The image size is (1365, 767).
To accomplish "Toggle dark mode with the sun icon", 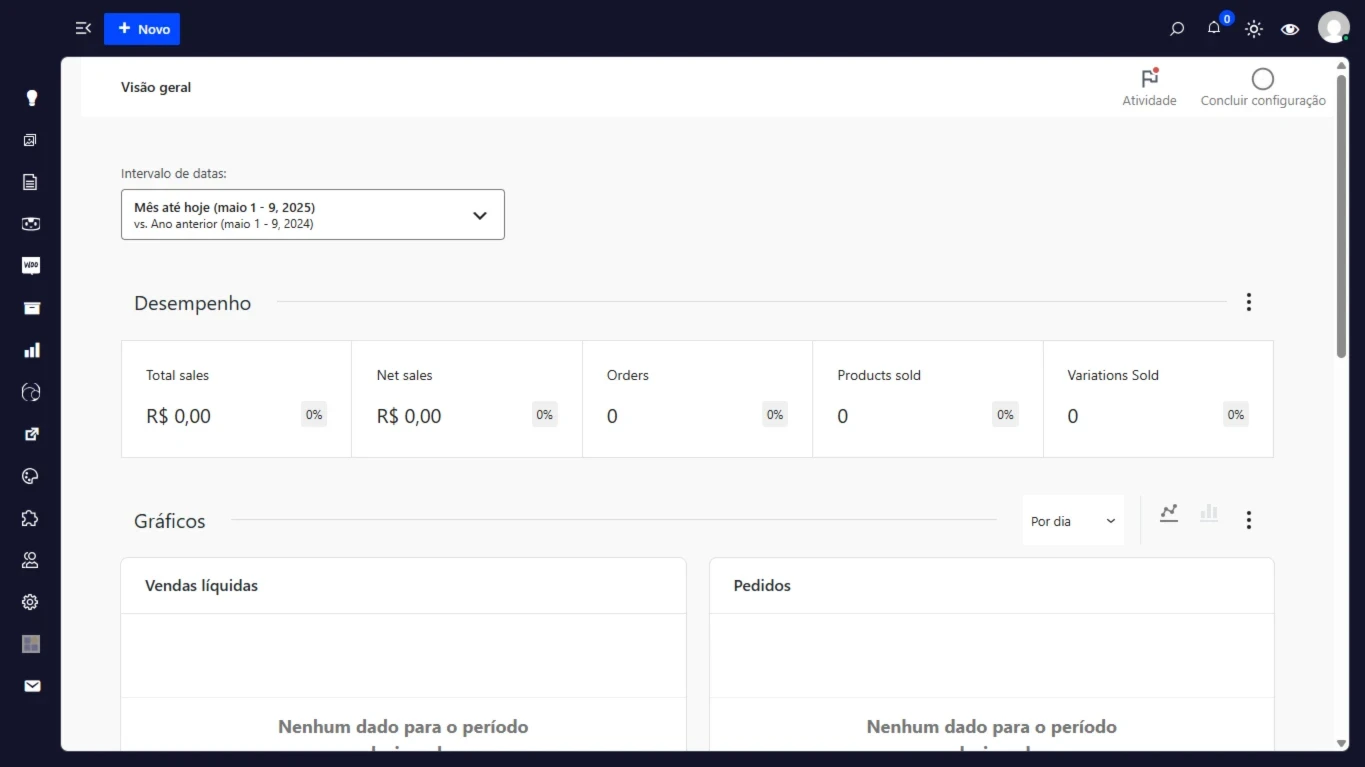I will click(x=1253, y=29).
